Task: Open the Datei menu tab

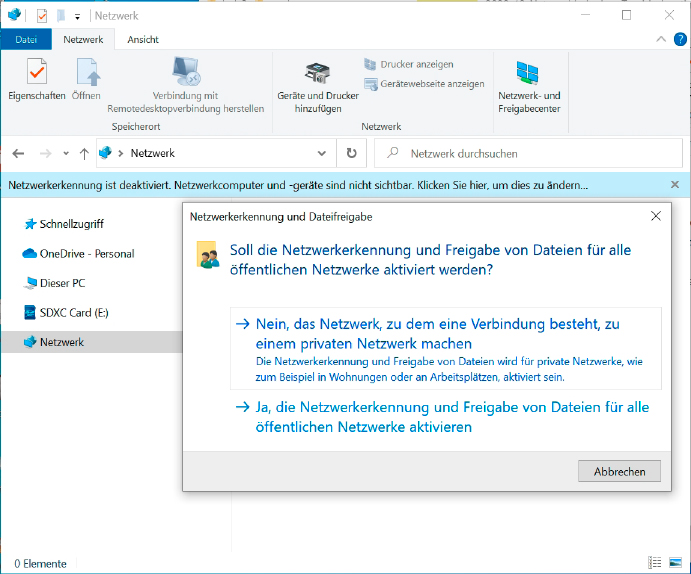Action: click(26, 40)
